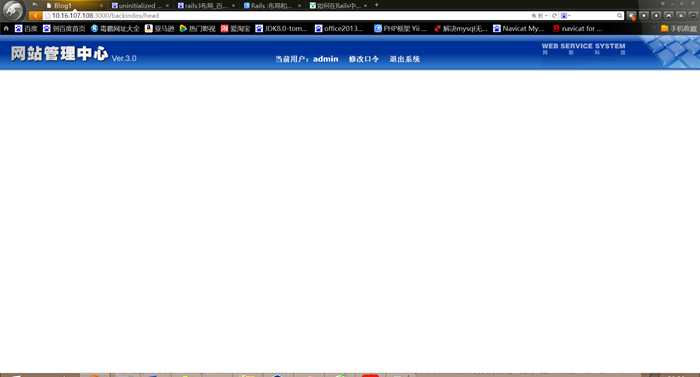Click the search magnifier icon

pyautogui.click(x=620, y=16)
